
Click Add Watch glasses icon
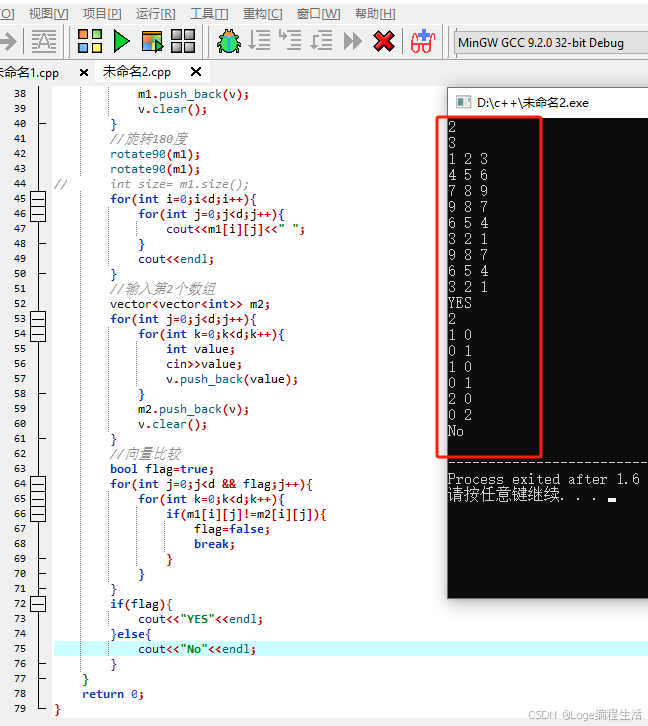(x=423, y=41)
